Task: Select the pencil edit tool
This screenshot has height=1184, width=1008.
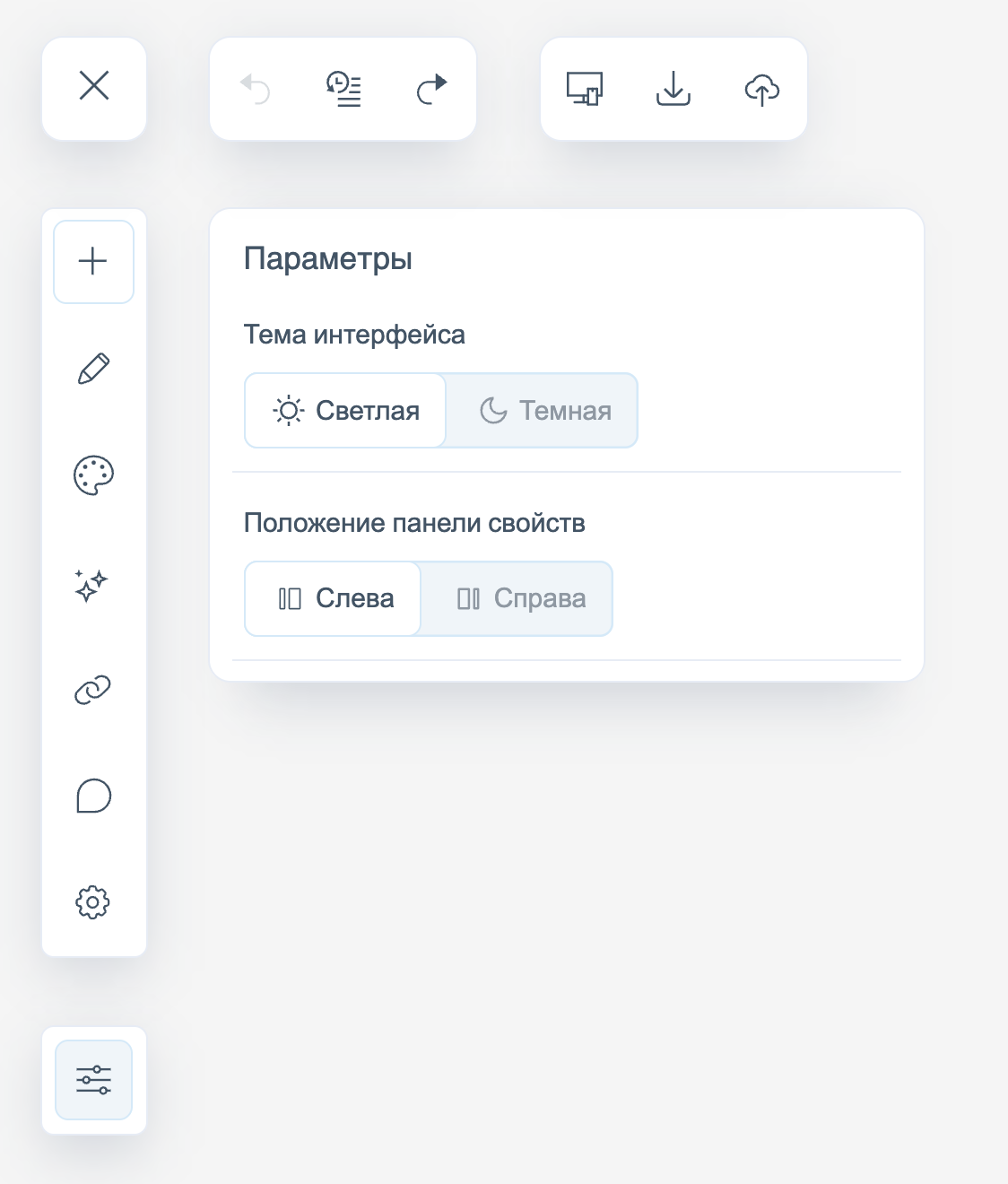Action: coord(94,369)
